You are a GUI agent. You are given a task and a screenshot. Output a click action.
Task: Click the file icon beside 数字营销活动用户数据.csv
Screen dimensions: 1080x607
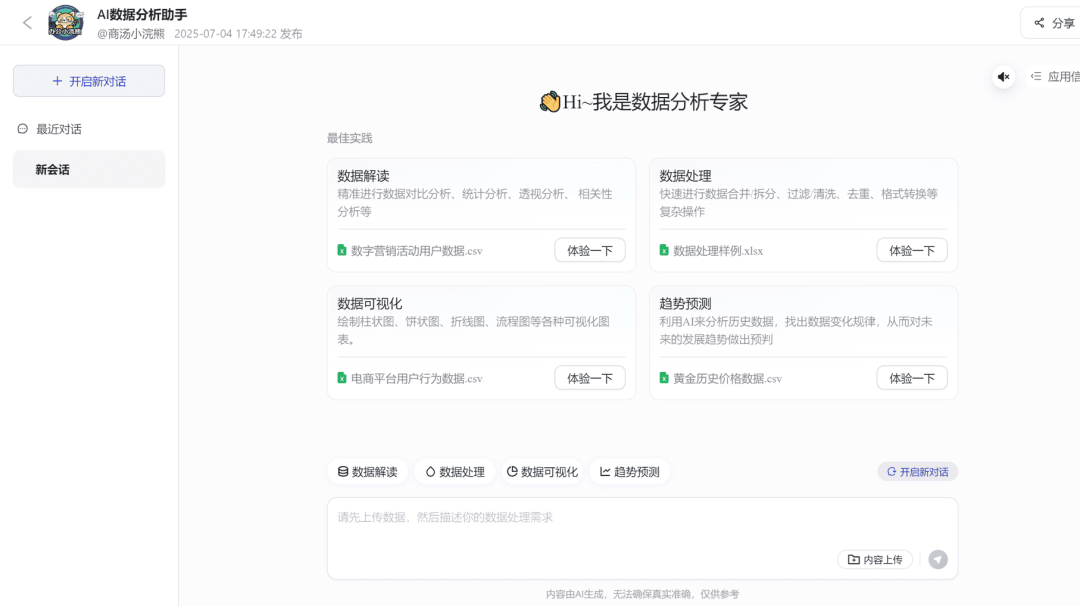click(x=342, y=250)
